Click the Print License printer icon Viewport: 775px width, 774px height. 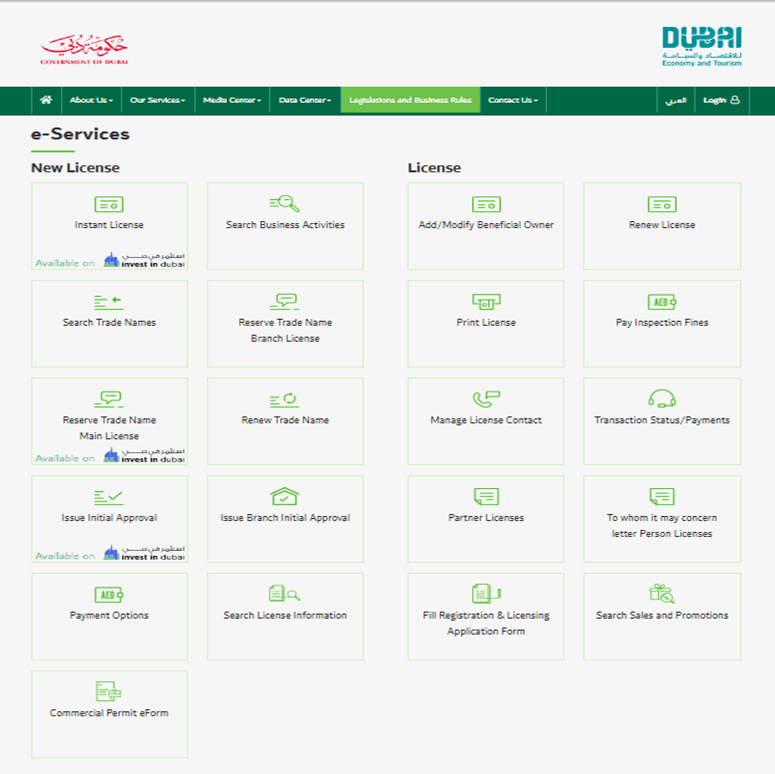[486, 301]
